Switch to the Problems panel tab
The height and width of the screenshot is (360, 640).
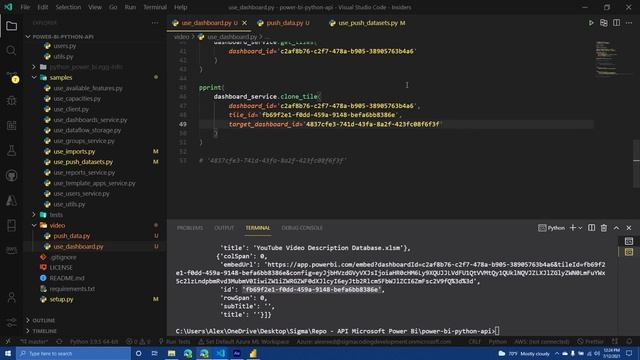click(190, 228)
